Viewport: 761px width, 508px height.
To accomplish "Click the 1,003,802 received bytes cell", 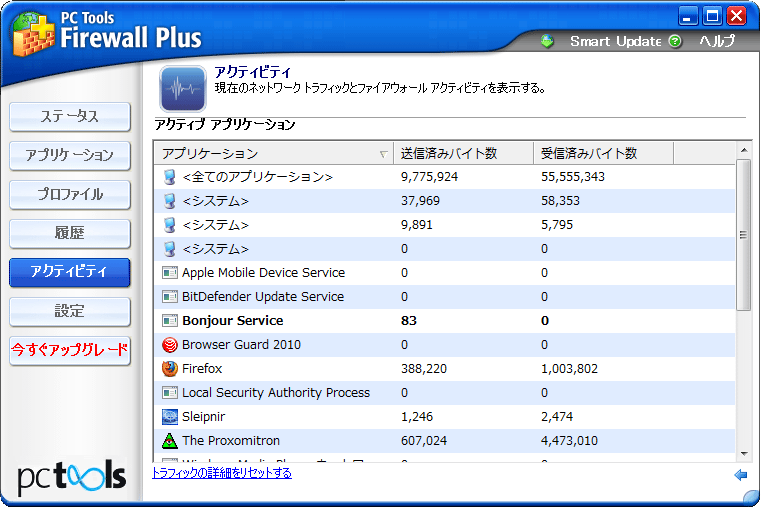I will [569, 369].
